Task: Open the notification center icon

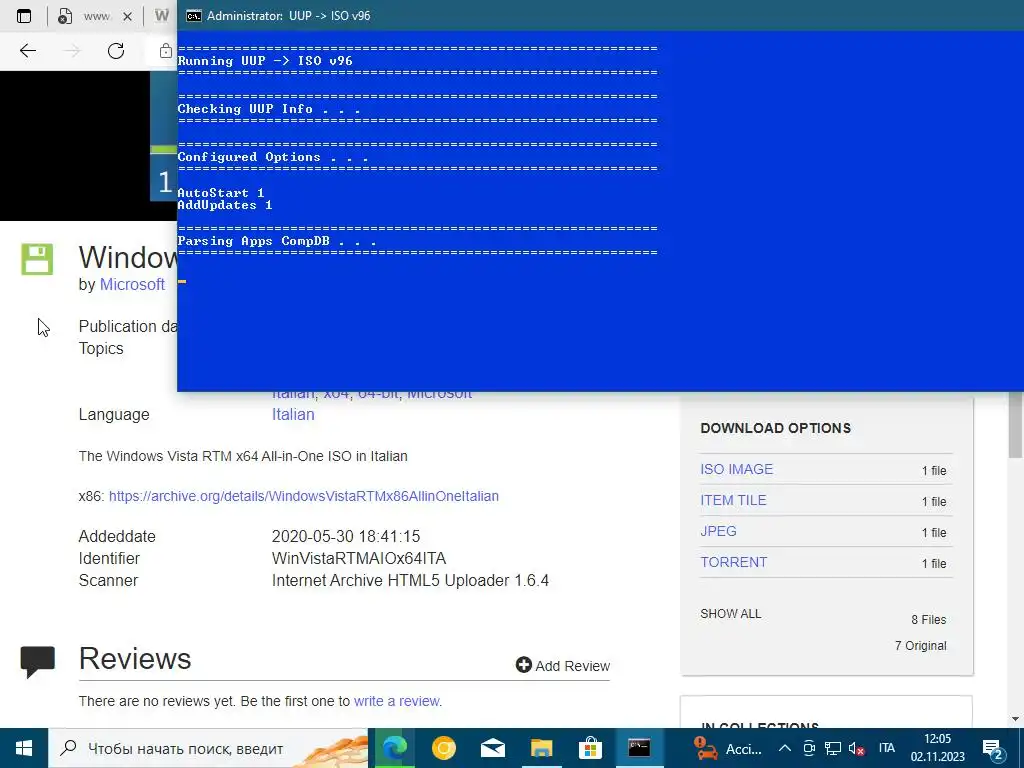Action: (993, 748)
